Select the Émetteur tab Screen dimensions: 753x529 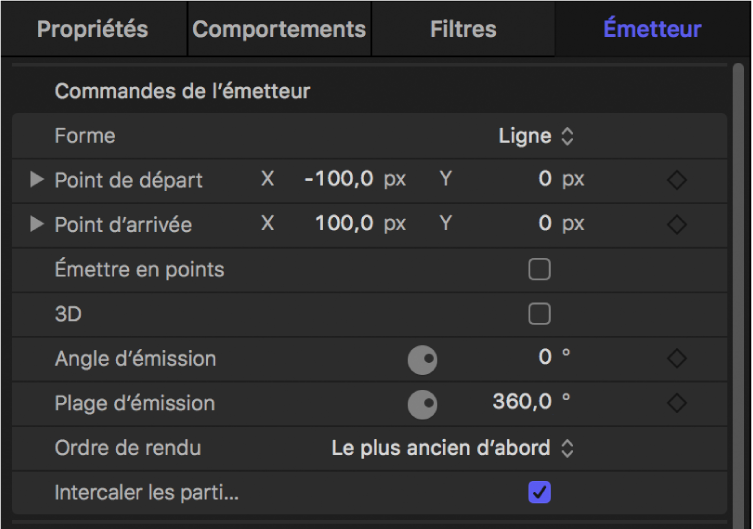tap(652, 29)
